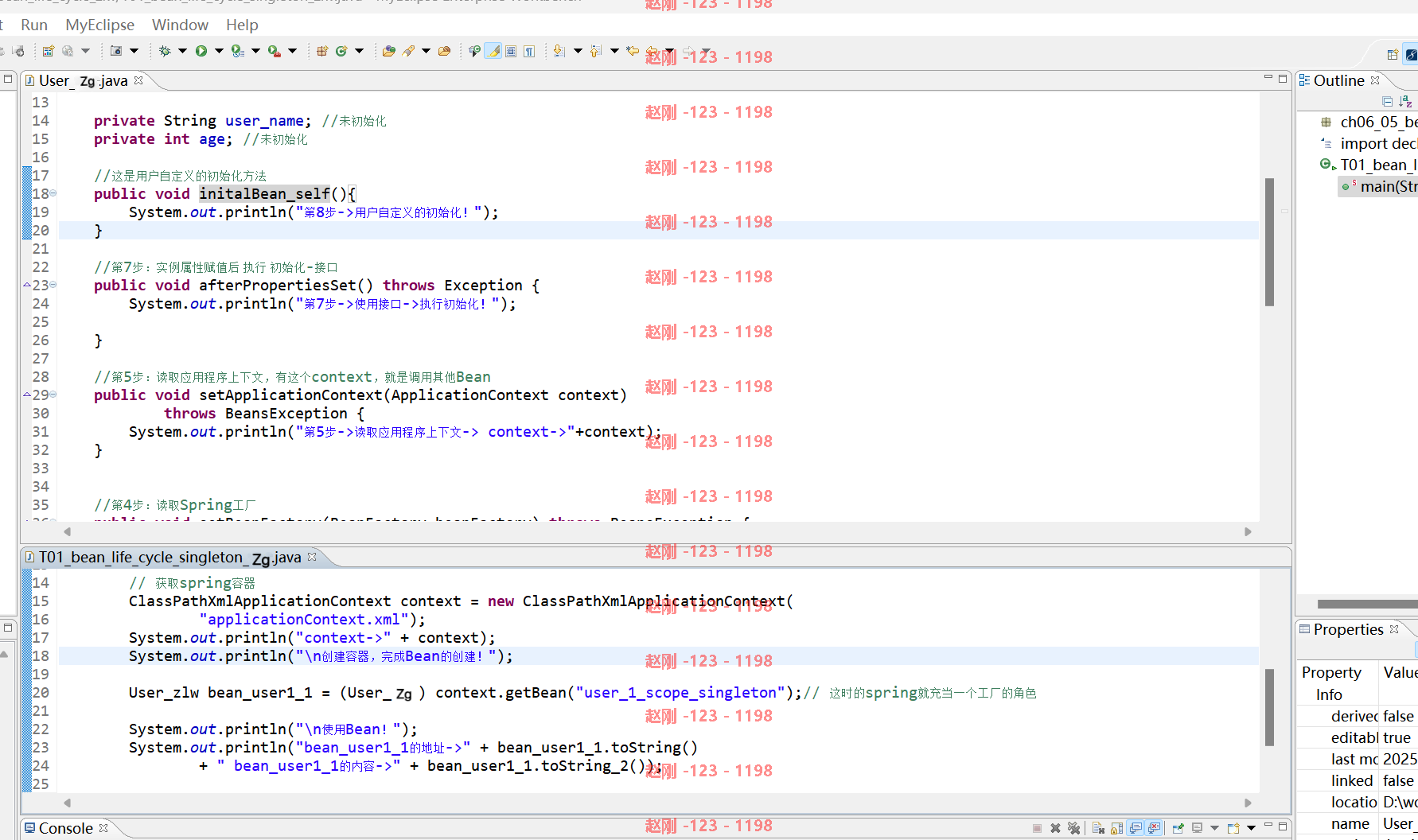The width and height of the screenshot is (1418, 840).
Task: Click Open Console icon in Console toolbar
Action: tap(1233, 828)
